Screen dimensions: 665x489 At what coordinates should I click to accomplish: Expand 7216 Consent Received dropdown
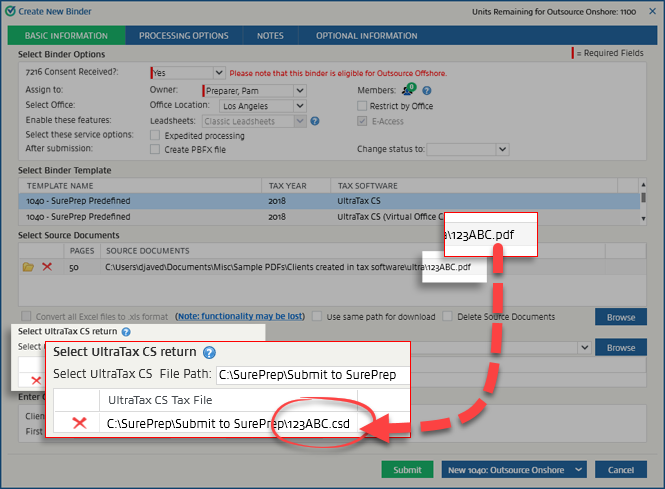[218, 73]
